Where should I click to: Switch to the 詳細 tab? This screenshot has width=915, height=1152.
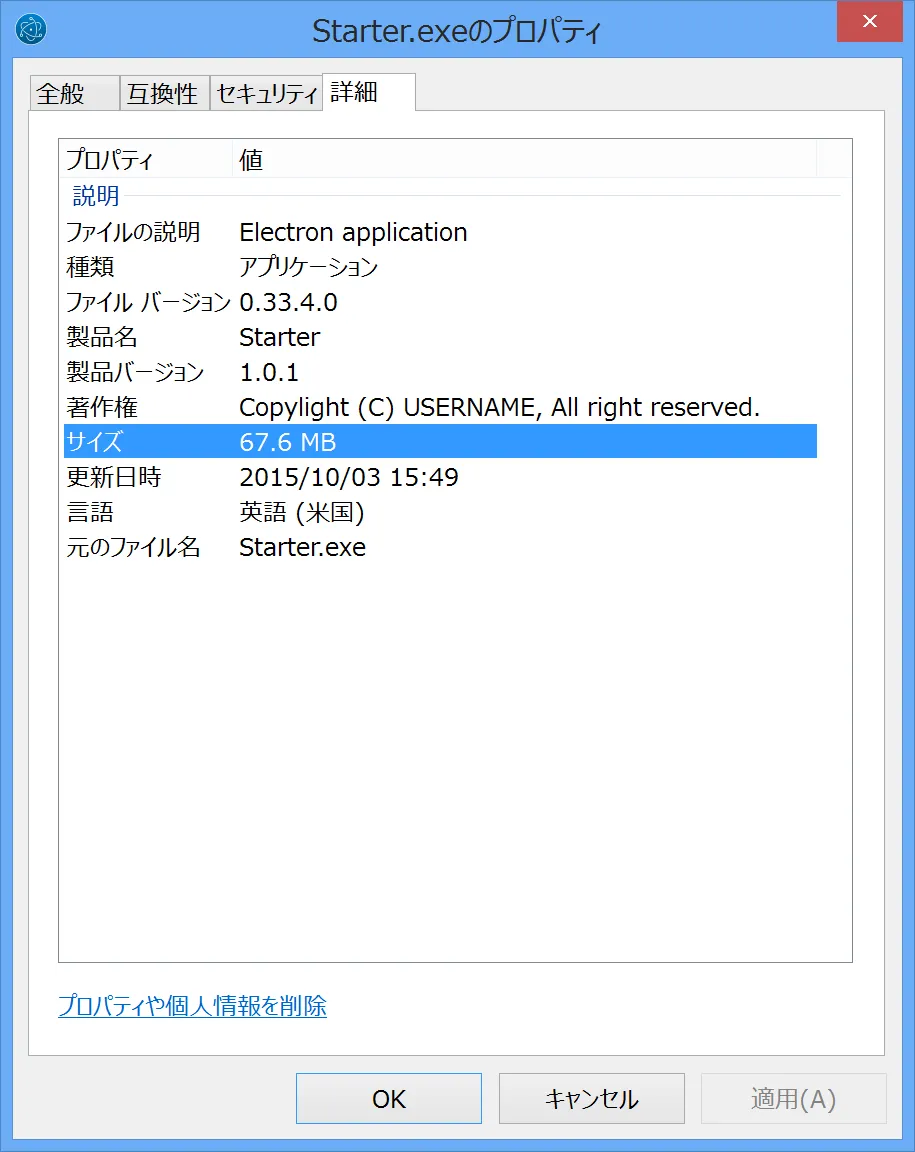[x=350, y=92]
